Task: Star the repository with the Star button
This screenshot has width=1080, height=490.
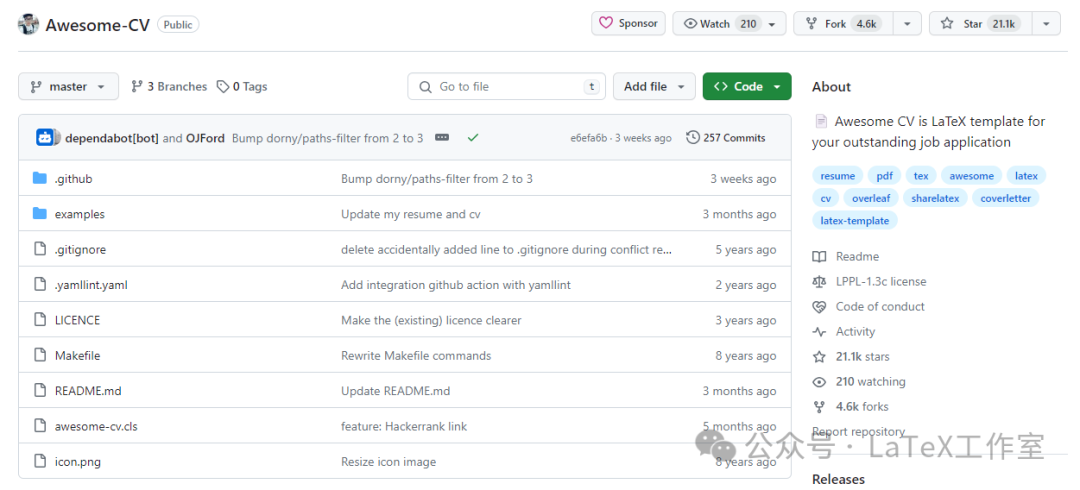Action: pyautogui.click(x=982, y=23)
